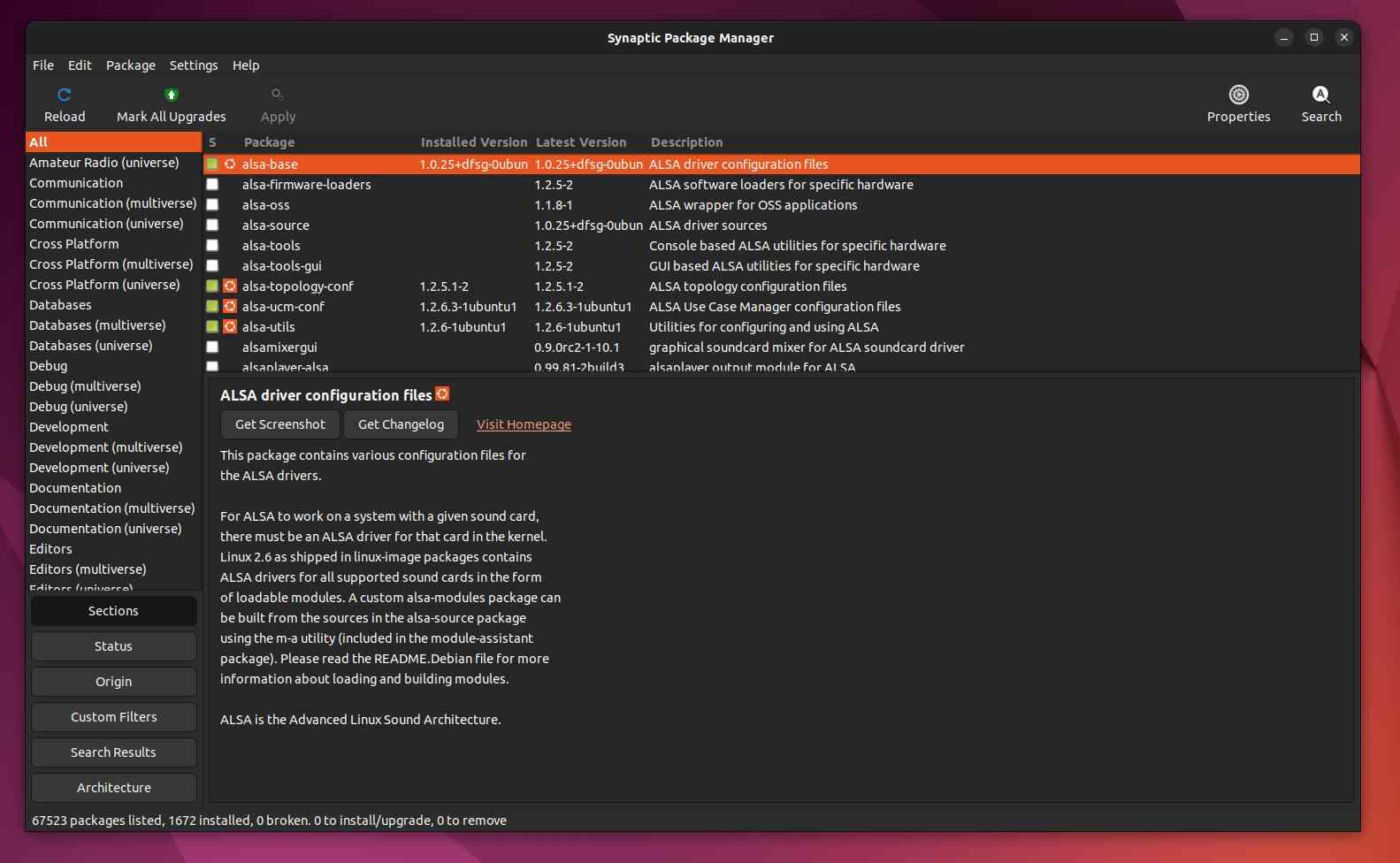The image size is (1400, 863).
Task: Click the Get Screenshot button
Action: tap(280, 424)
